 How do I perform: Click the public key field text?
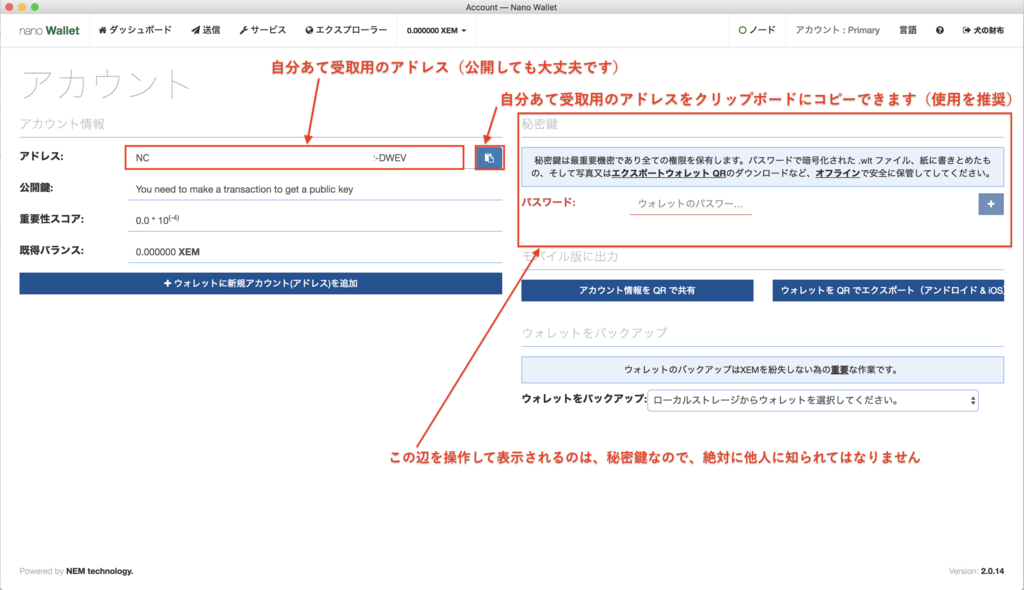(244, 189)
